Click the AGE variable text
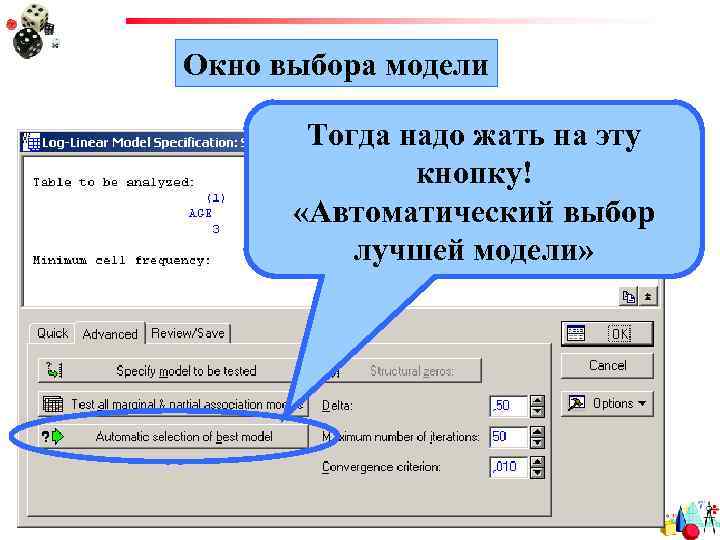The width and height of the screenshot is (720, 540). tap(200, 213)
